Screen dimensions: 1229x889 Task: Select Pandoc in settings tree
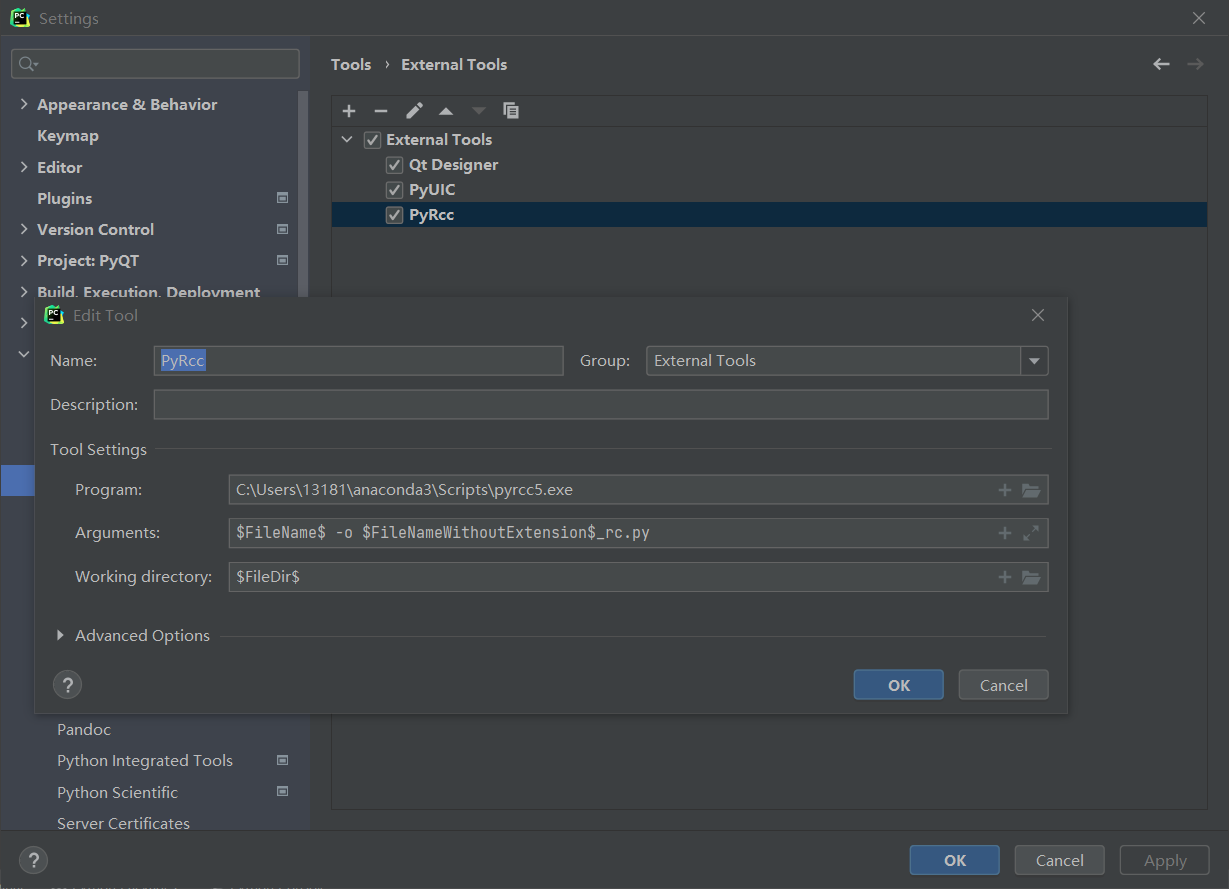pos(84,729)
